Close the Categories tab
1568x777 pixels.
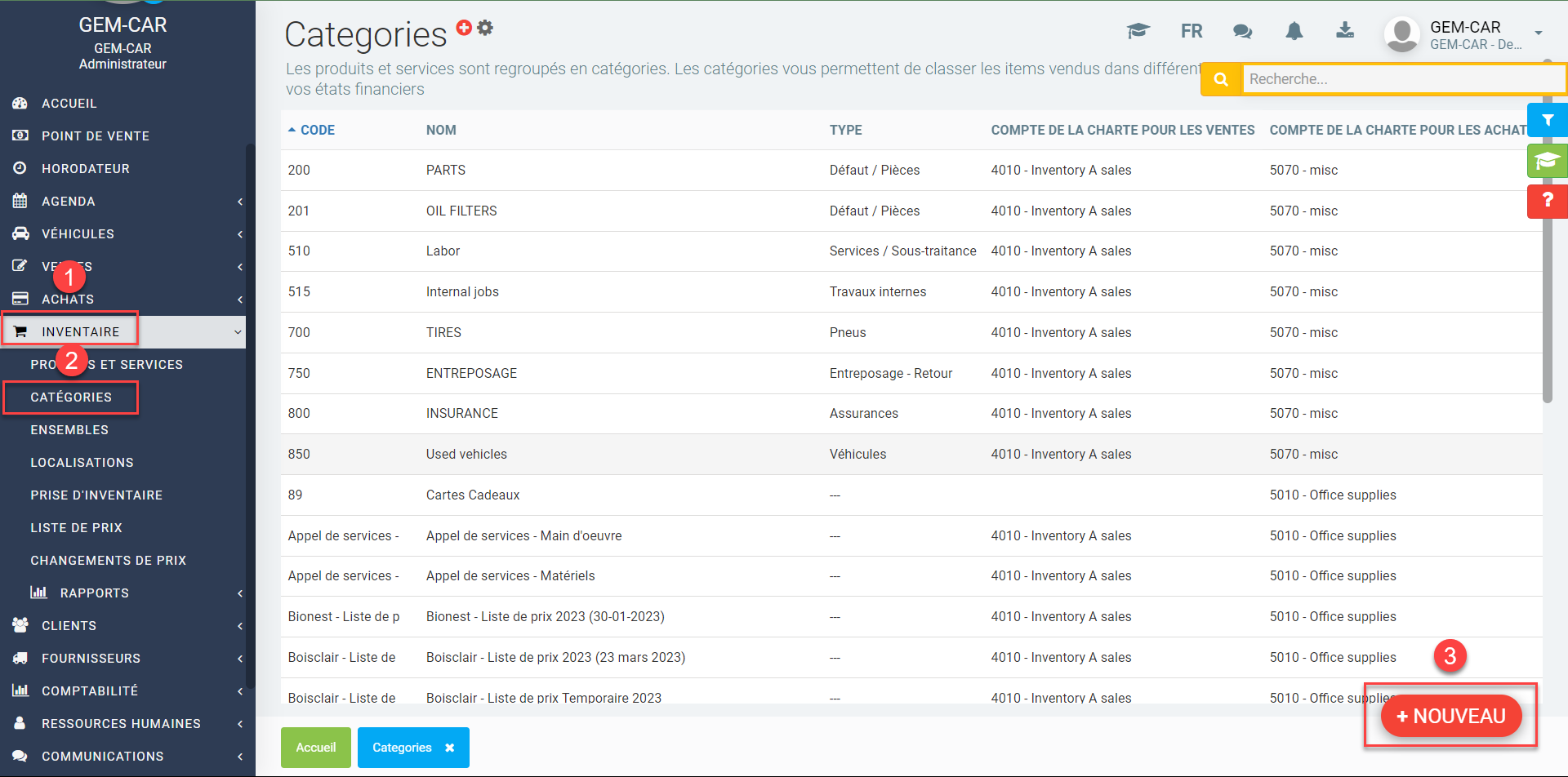coord(449,748)
